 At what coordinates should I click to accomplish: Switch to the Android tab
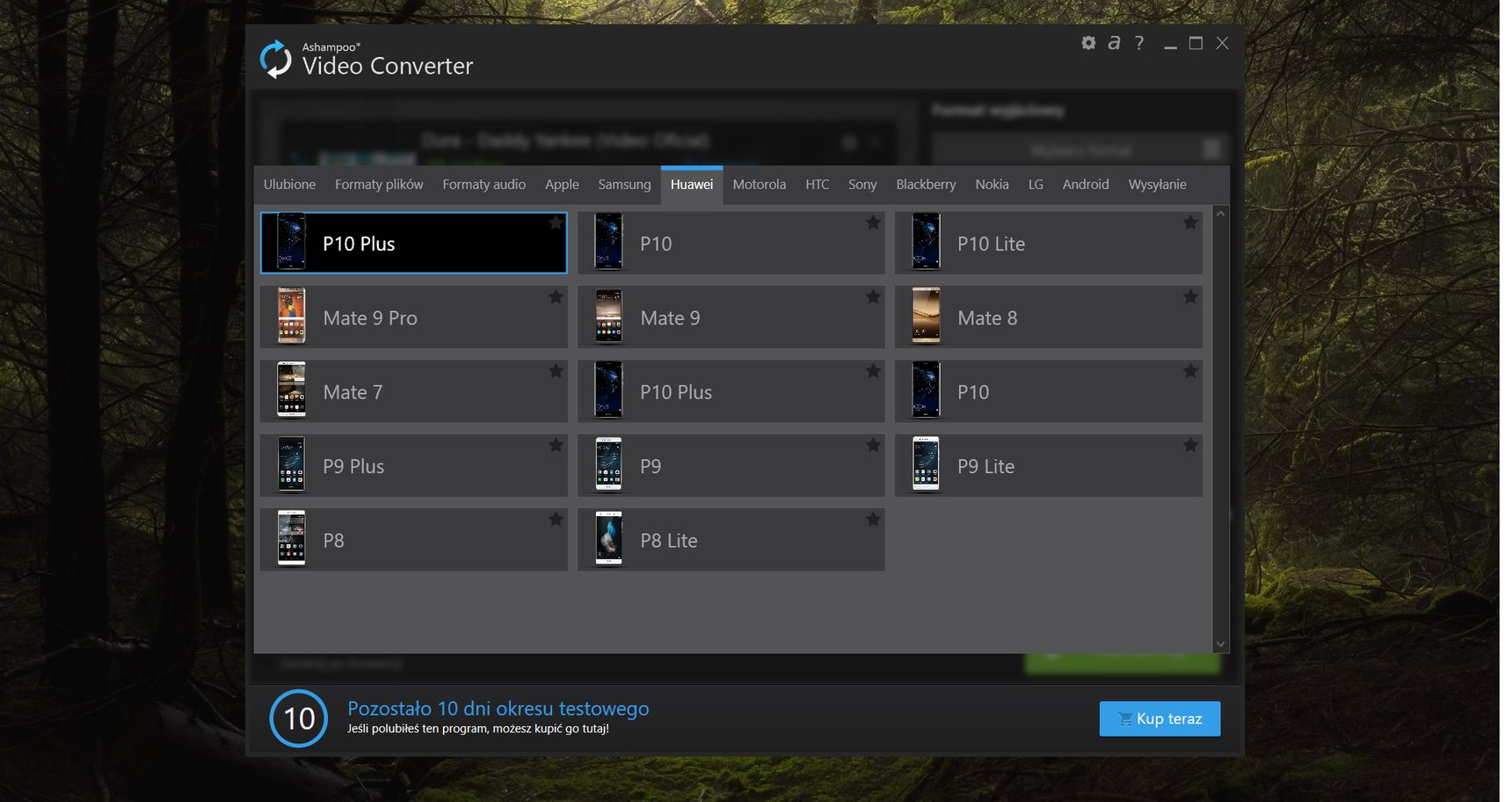[x=1086, y=185]
